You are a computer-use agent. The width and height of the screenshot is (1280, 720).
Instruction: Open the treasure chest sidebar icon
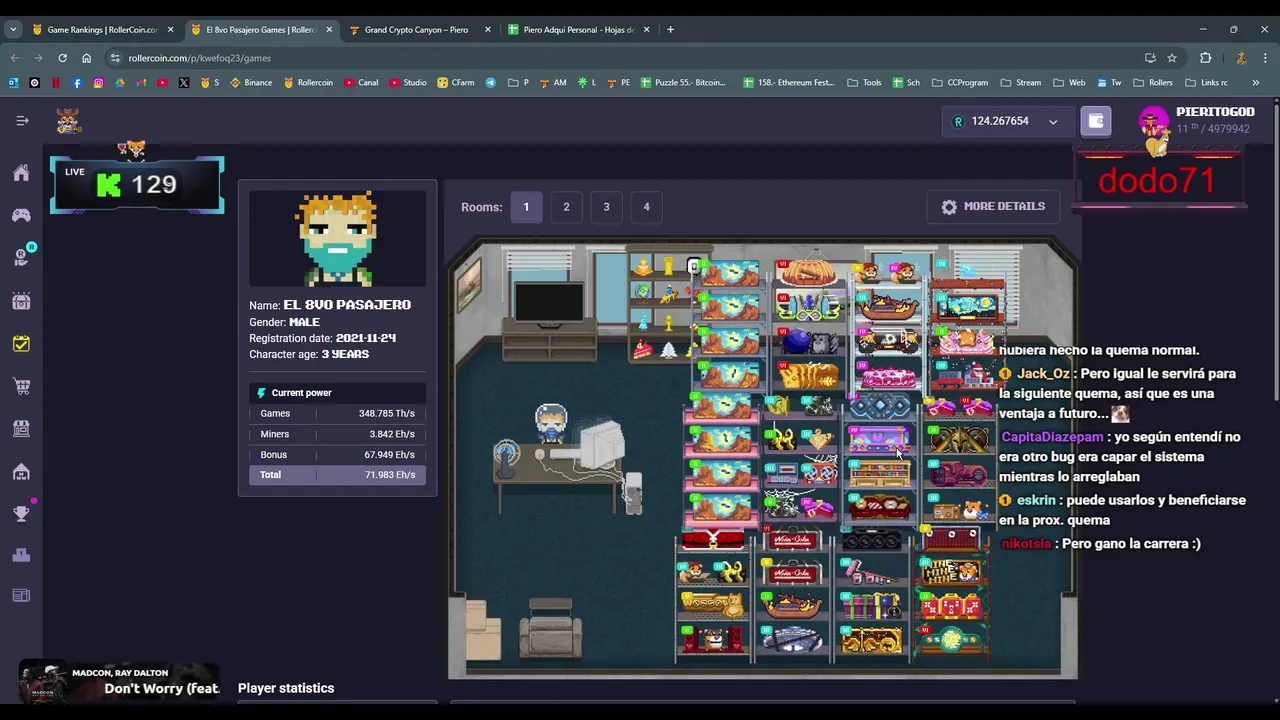(21, 300)
